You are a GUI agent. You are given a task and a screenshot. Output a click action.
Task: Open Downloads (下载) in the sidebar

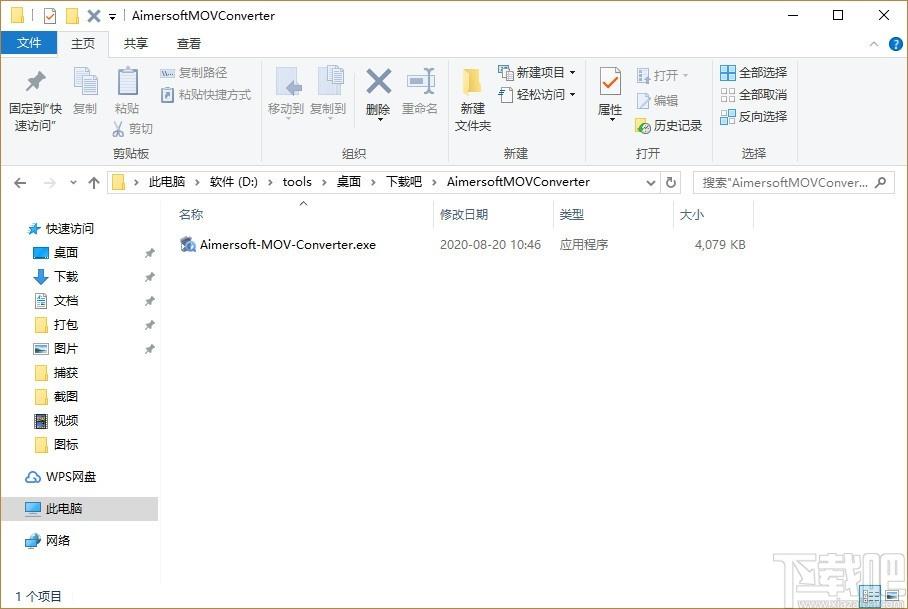click(56, 277)
